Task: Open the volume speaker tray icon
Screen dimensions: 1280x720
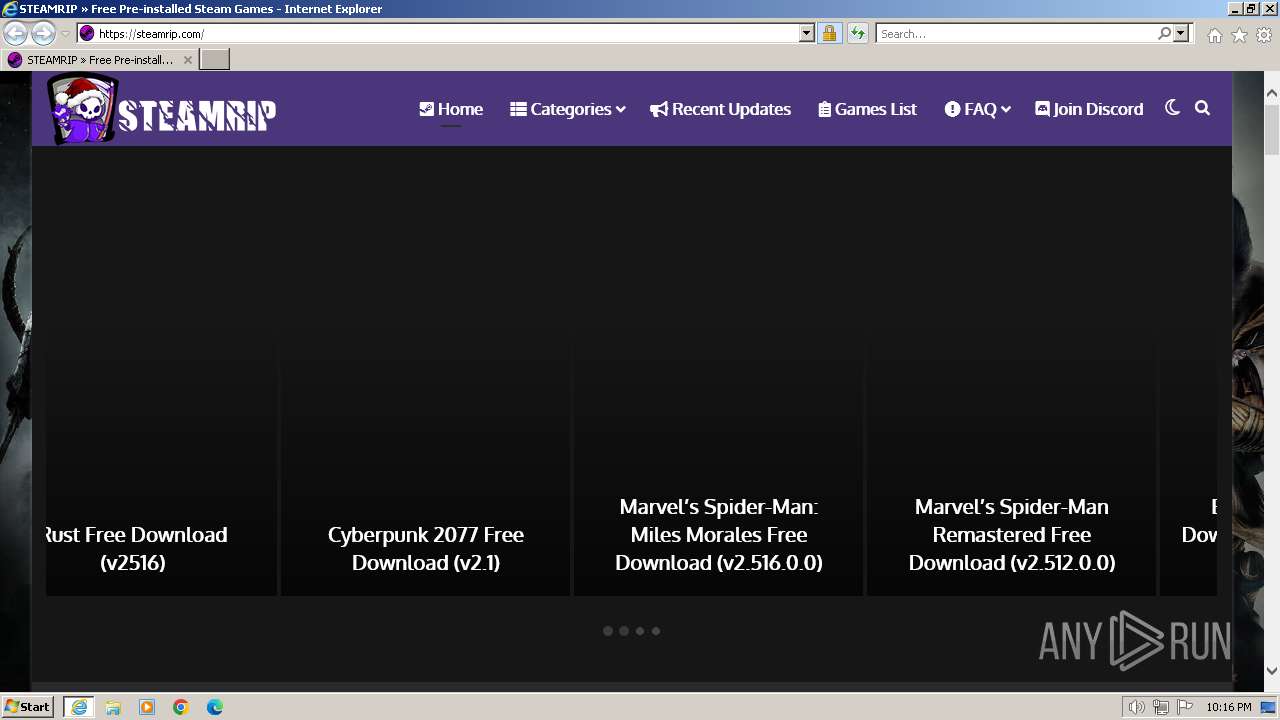Action: [x=1137, y=707]
